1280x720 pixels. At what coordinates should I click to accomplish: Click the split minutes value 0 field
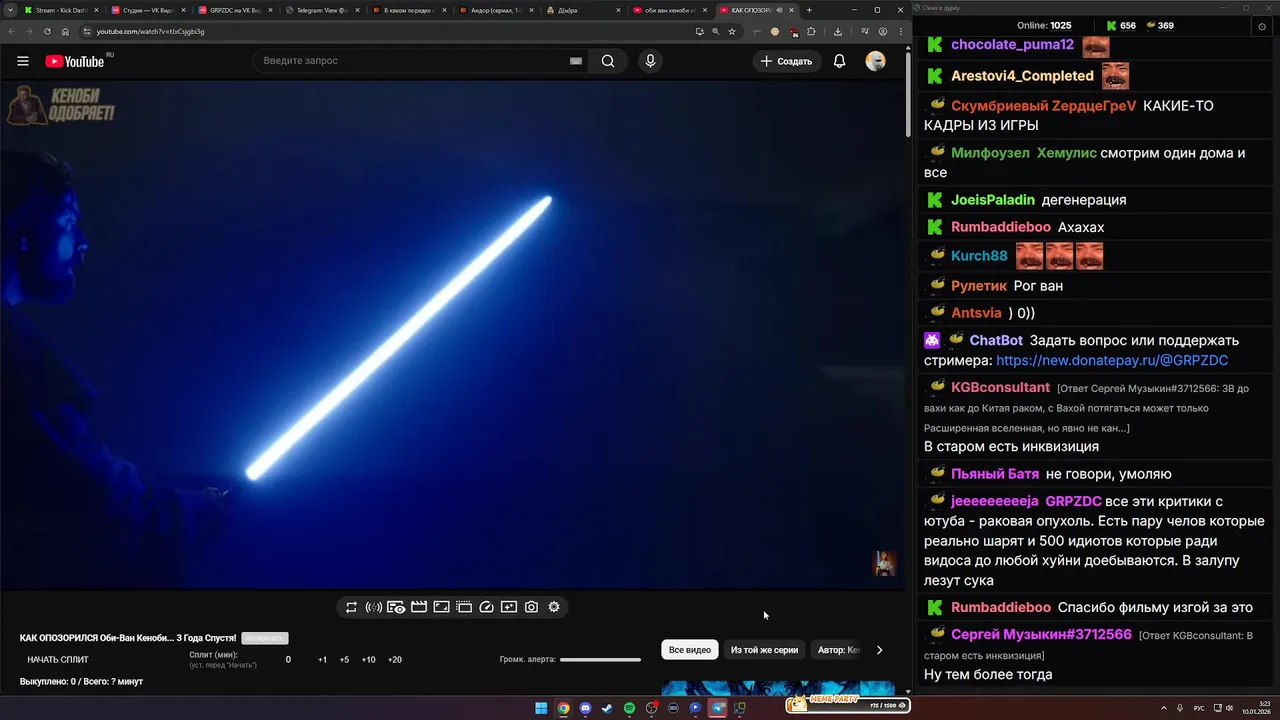288,660
